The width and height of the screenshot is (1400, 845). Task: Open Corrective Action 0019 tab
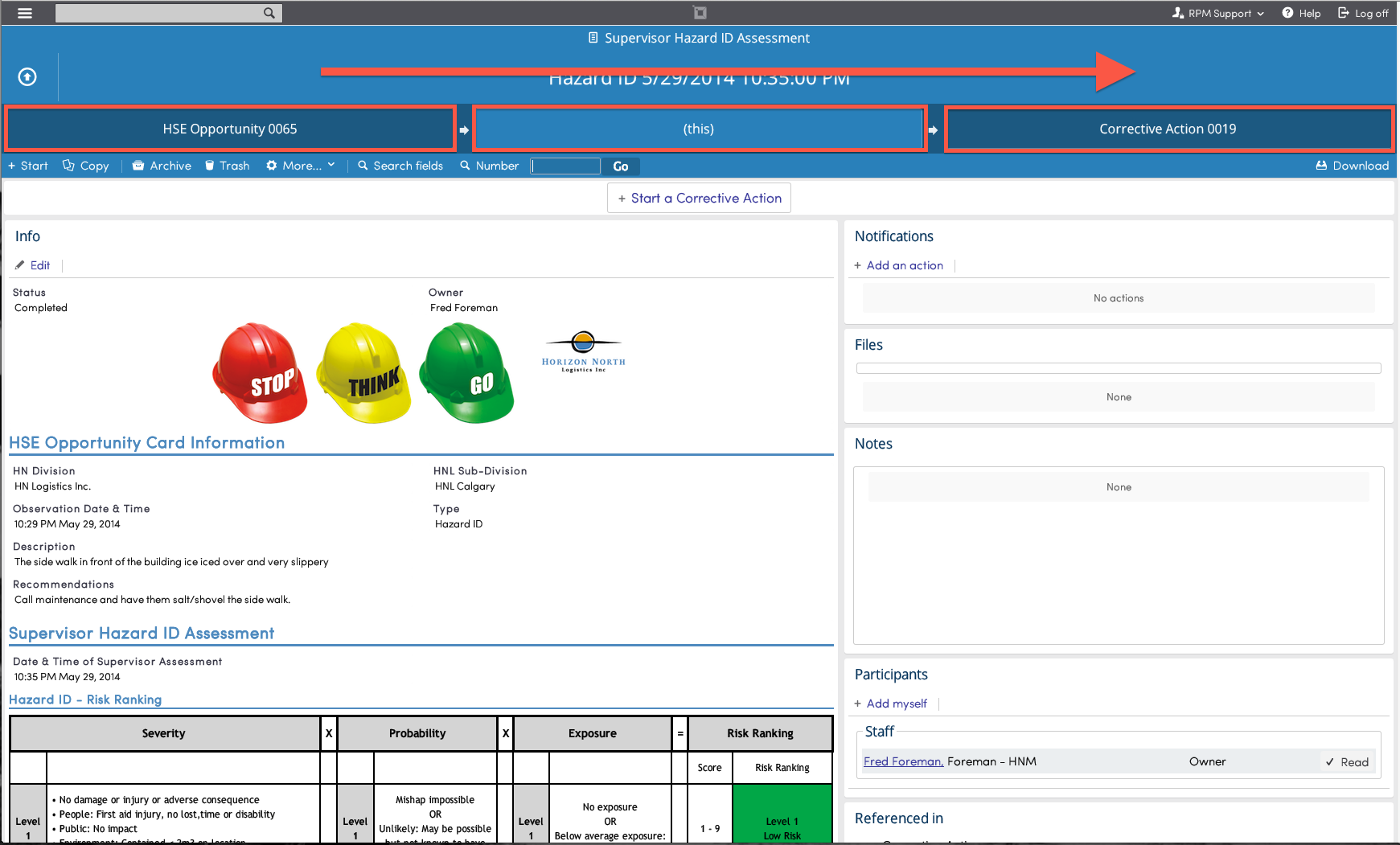coord(1168,129)
